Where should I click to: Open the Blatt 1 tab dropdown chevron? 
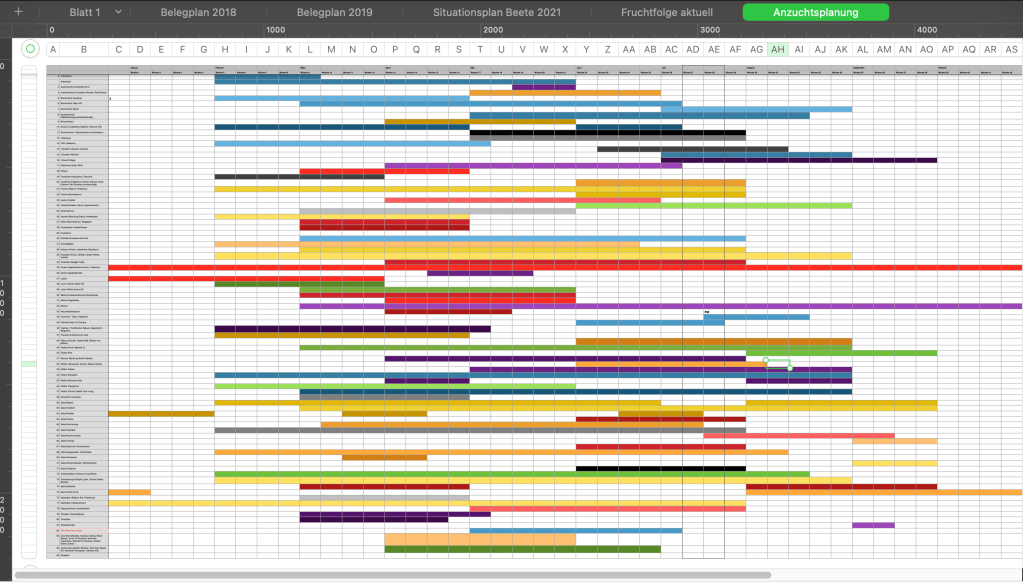pyautogui.click(x=118, y=12)
